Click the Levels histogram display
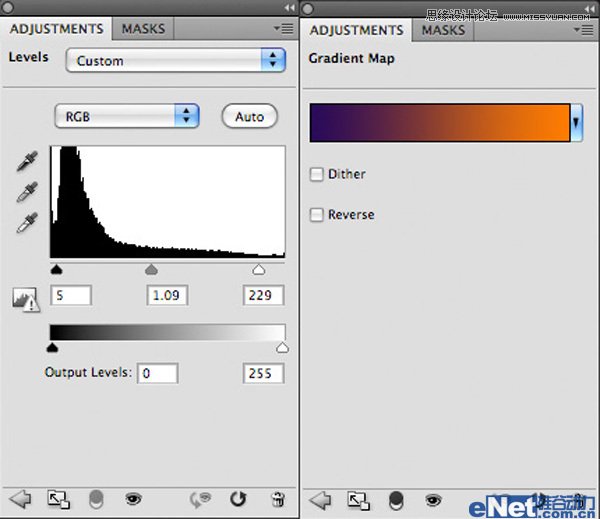This screenshot has width=600, height=519. [168, 202]
